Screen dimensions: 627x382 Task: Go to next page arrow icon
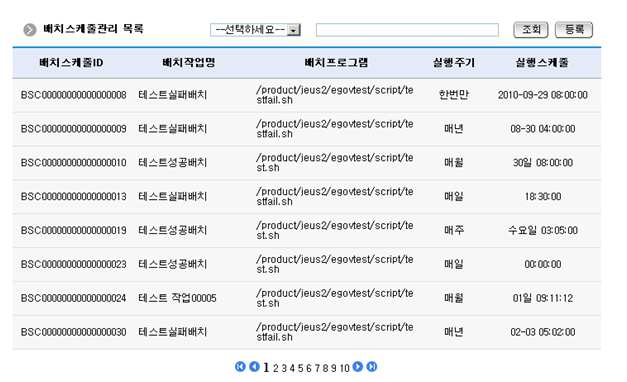358,366
